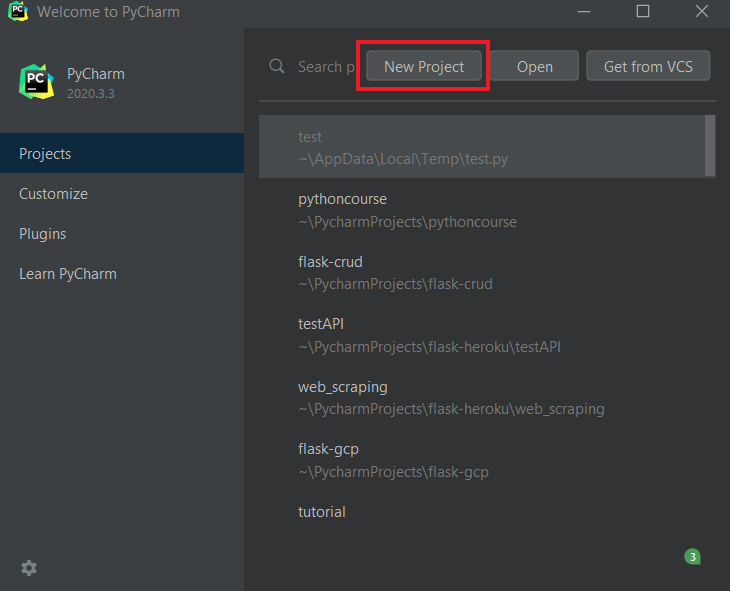Viewport: 730px width, 591px height.
Task: Click path ~\PycharmProjects\flask-heroku\testAPI
Action: point(429,346)
